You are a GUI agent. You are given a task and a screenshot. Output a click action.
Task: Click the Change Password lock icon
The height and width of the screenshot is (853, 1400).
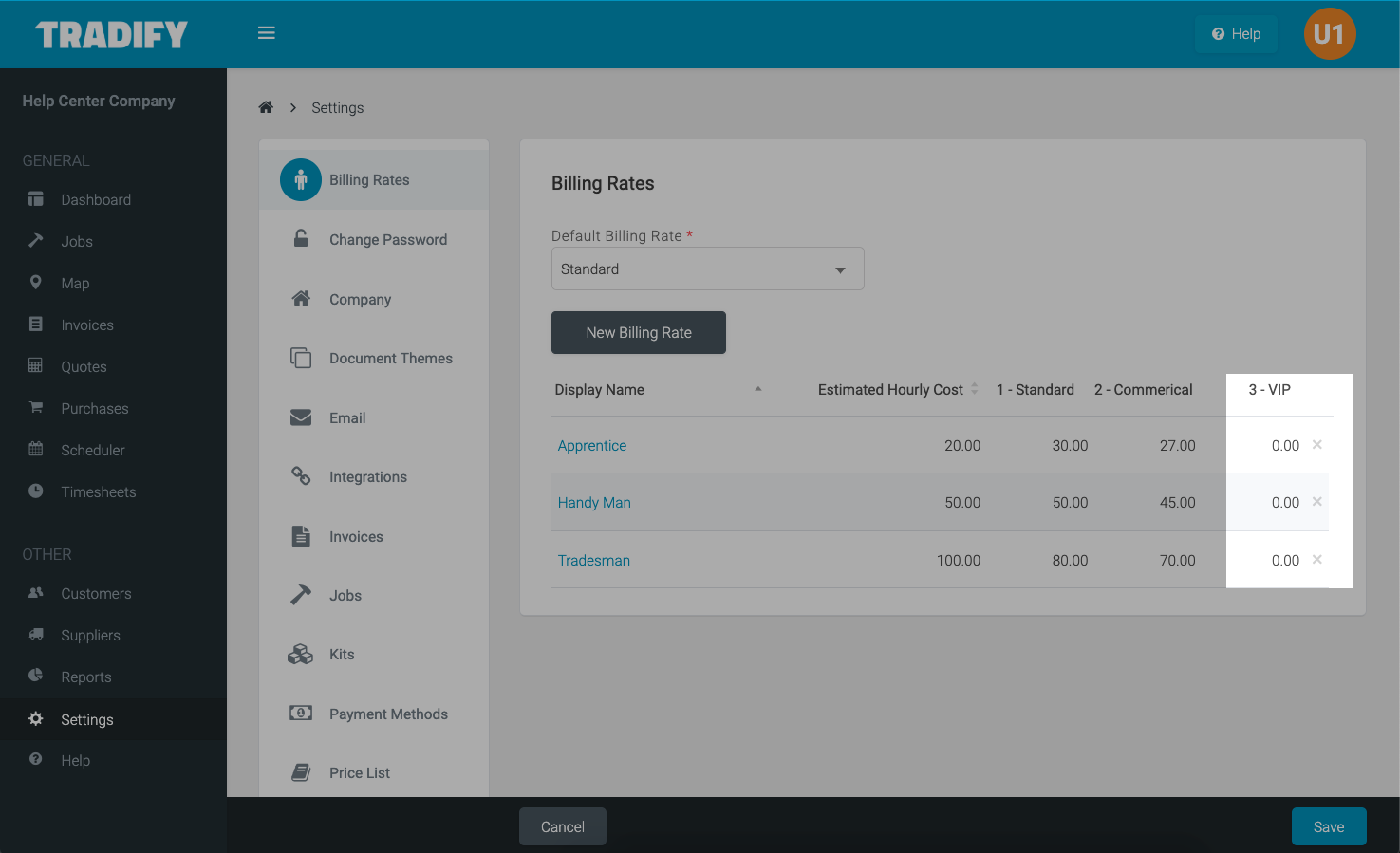[x=301, y=239]
